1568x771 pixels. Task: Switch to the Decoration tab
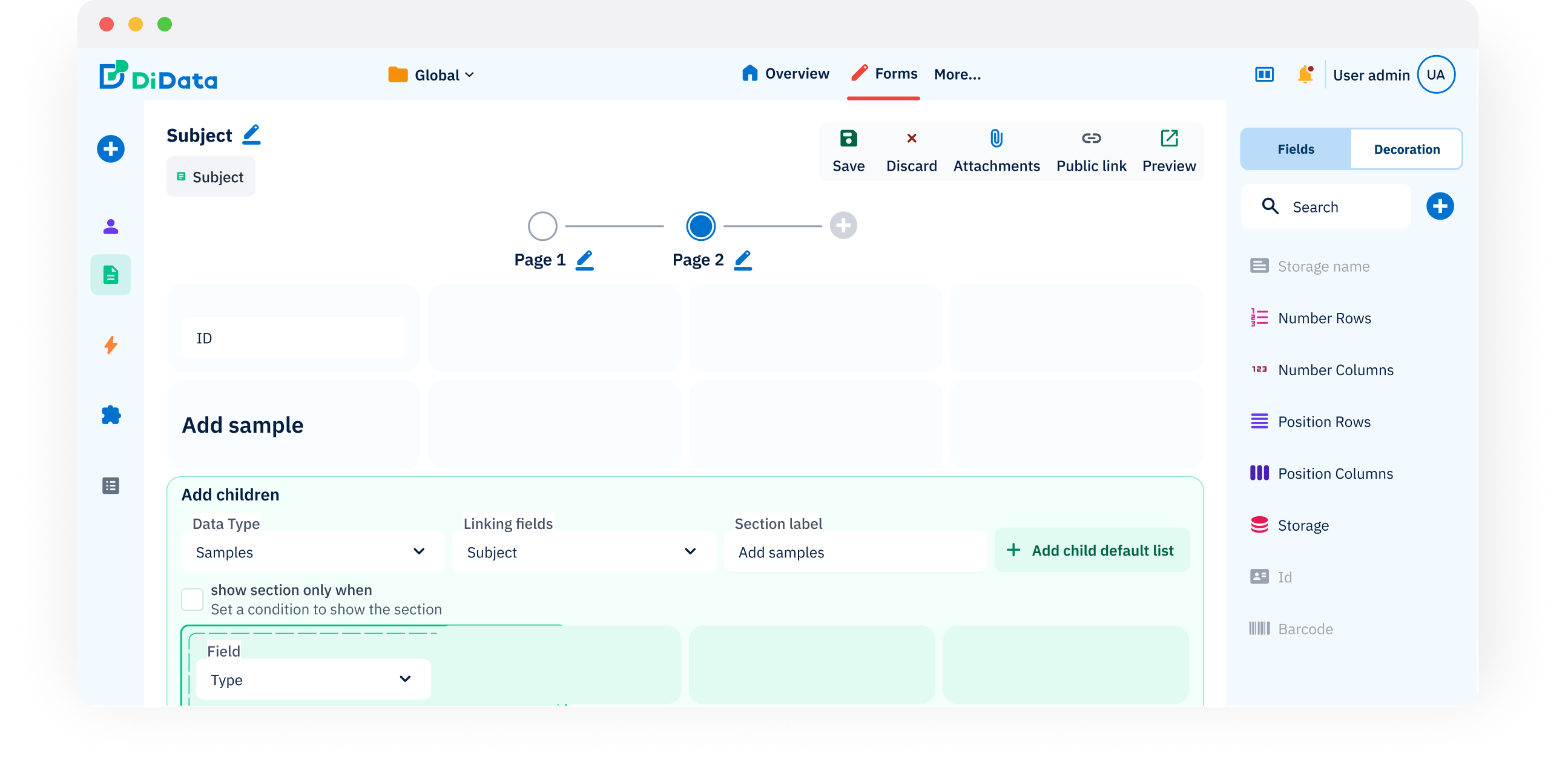click(x=1407, y=148)
